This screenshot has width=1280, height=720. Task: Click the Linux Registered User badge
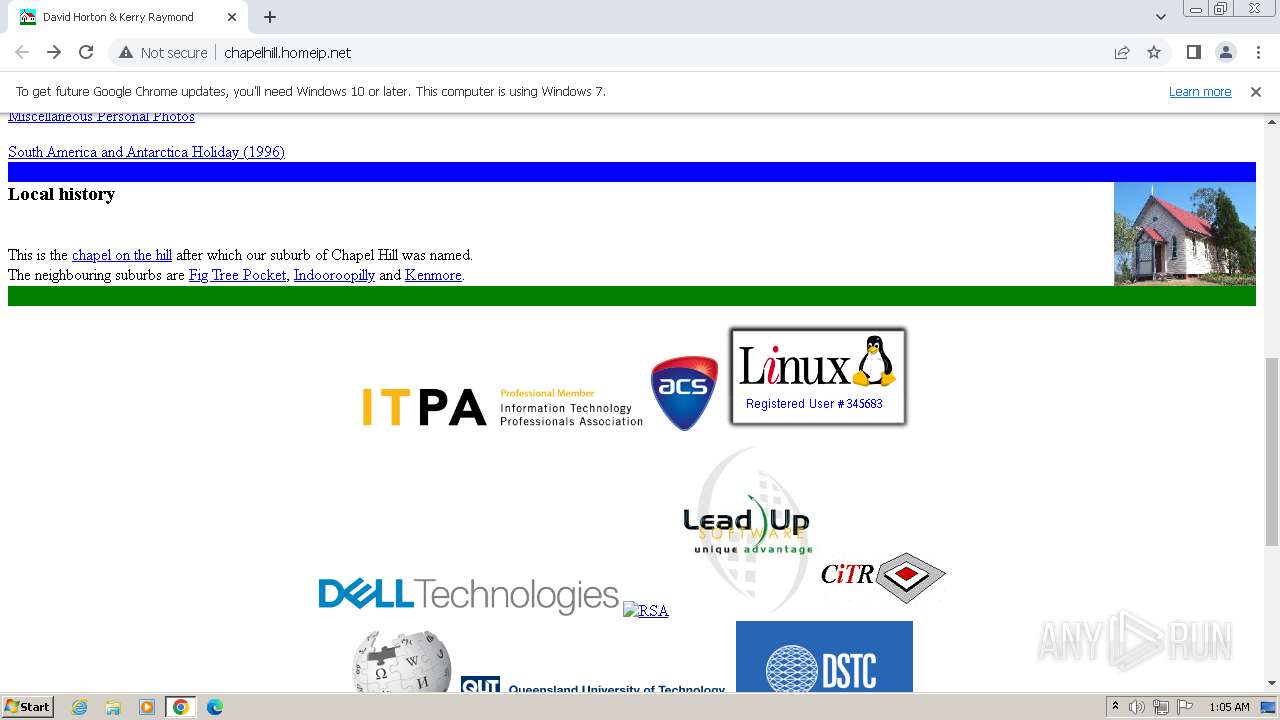[818, 377]
